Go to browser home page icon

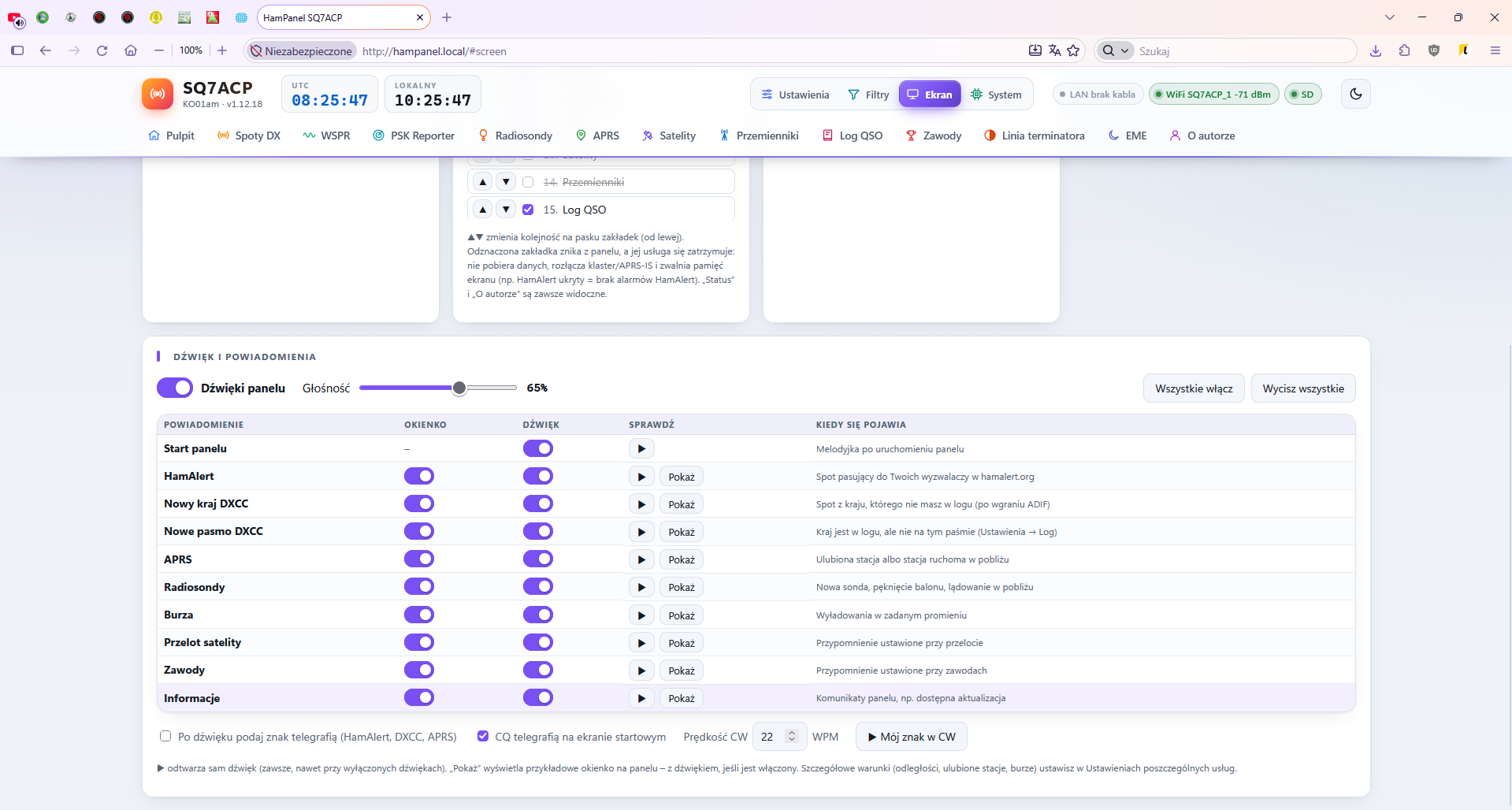point(131,50)
